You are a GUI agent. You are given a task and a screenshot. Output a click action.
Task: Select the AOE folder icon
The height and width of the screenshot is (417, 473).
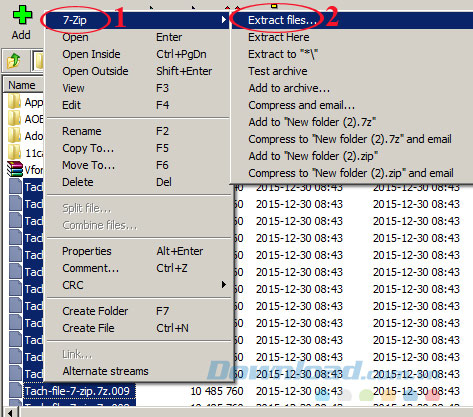(14, 119)
